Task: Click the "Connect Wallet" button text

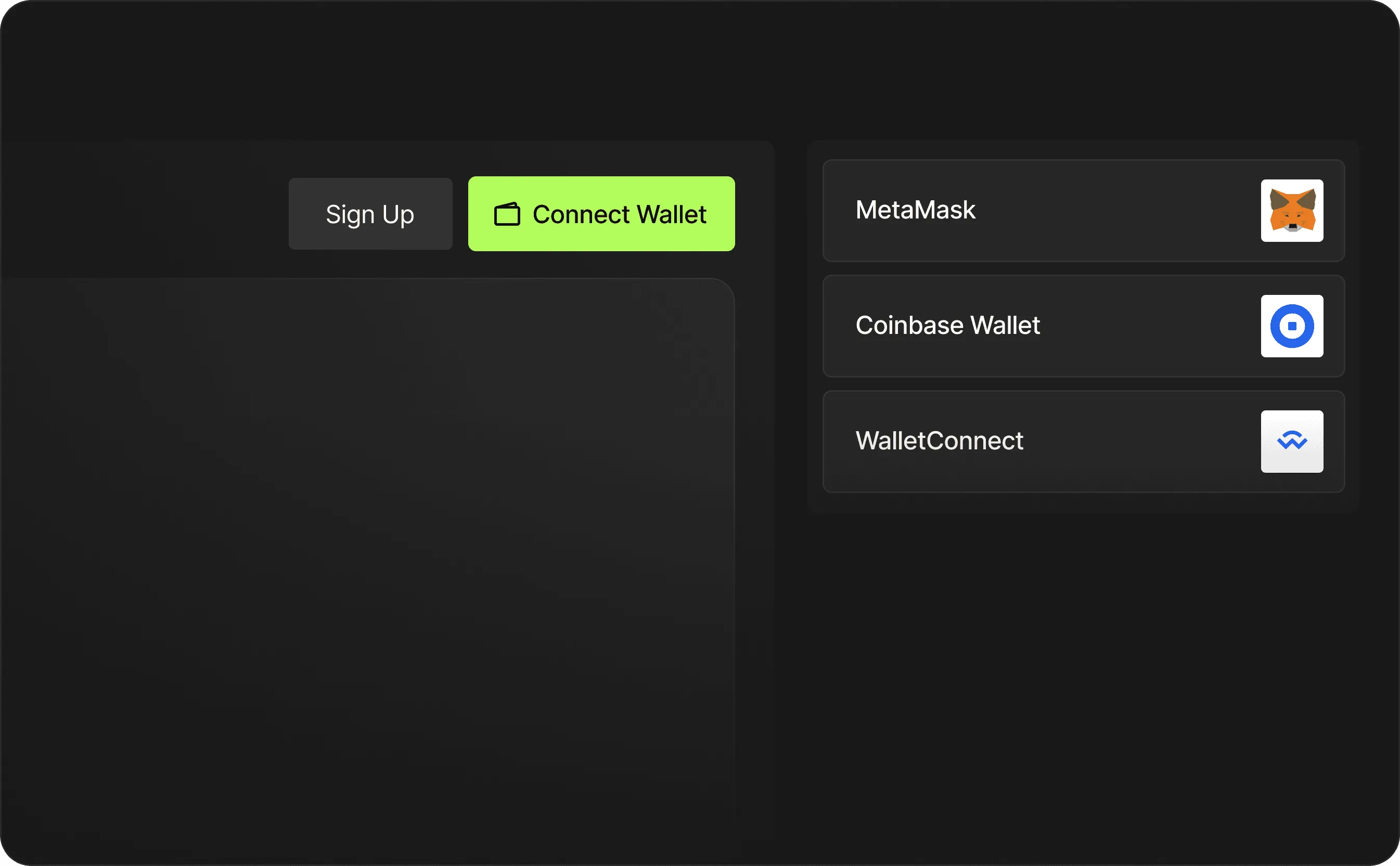Action: [x=619, y=215]
